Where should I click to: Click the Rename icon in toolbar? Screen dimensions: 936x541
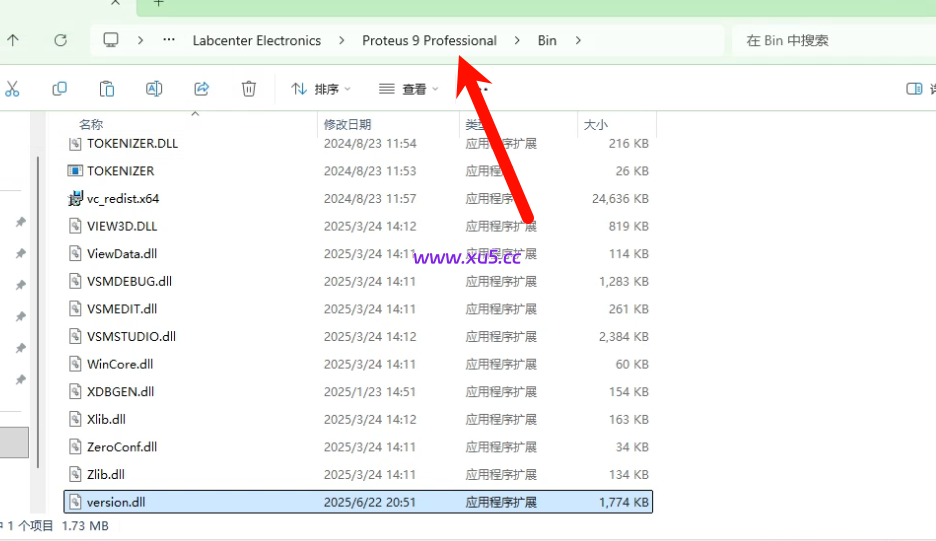pos(154,89)
